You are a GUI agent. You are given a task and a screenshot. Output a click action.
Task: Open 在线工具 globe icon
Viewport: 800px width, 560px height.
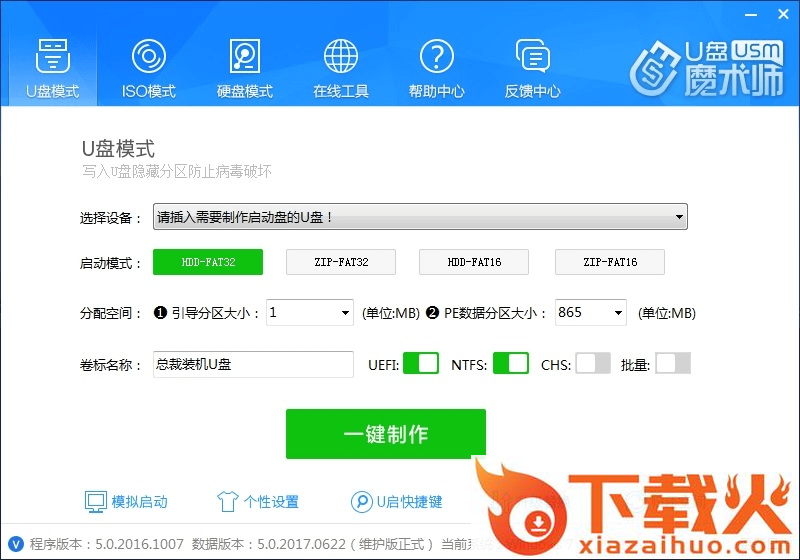341,56
